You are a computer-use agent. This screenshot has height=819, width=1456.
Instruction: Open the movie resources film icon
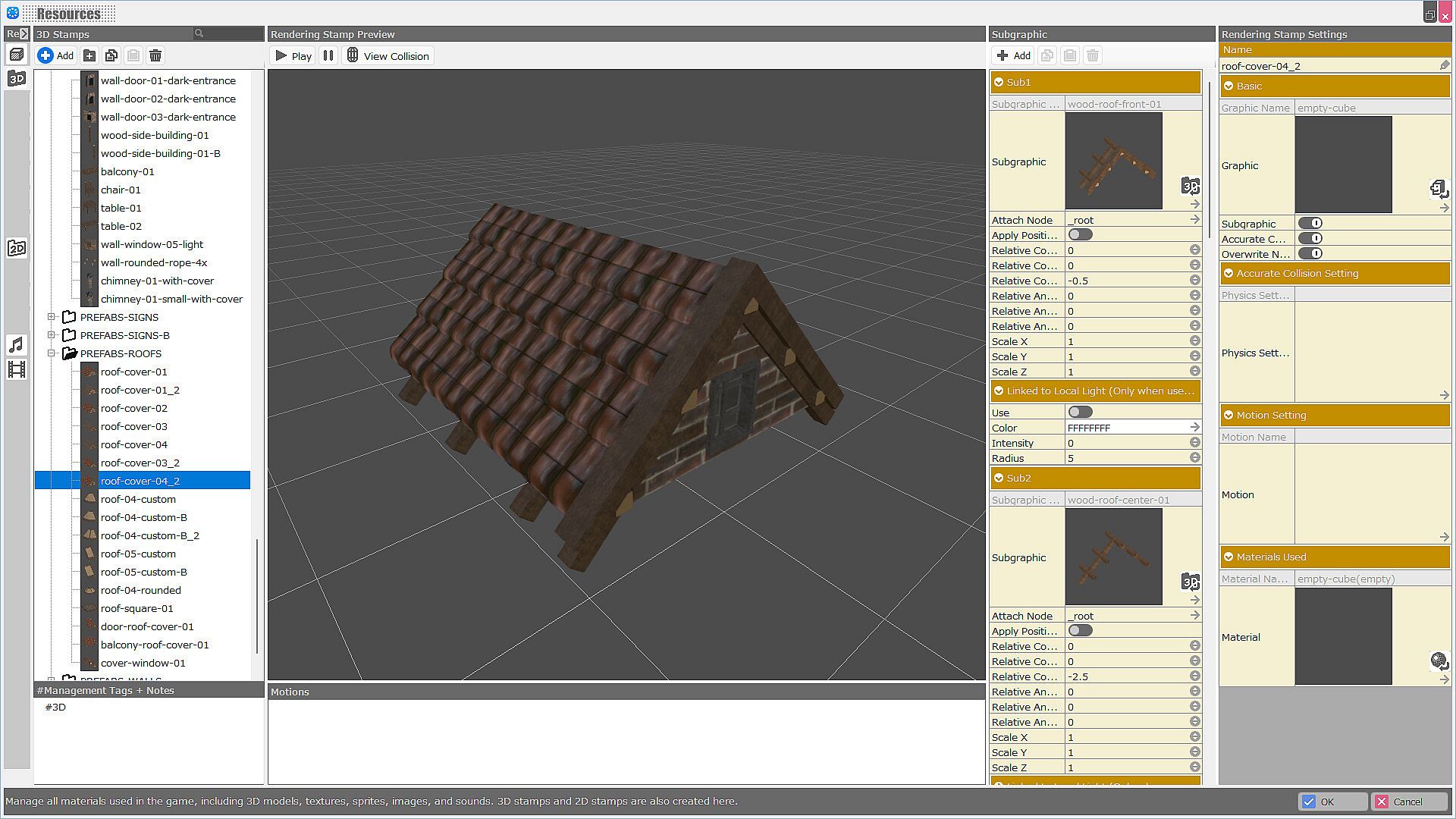pyautogui.click(x=17, y=369)
